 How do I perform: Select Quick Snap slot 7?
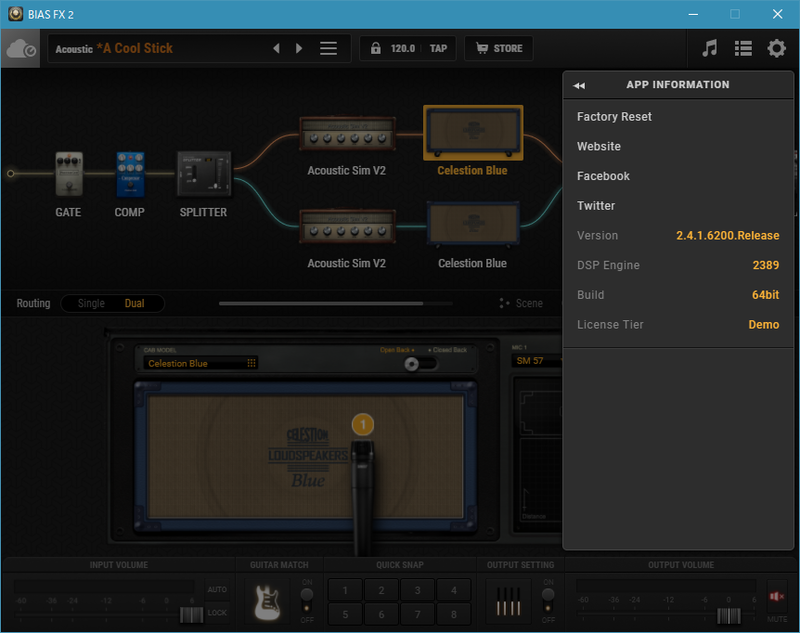417,614
